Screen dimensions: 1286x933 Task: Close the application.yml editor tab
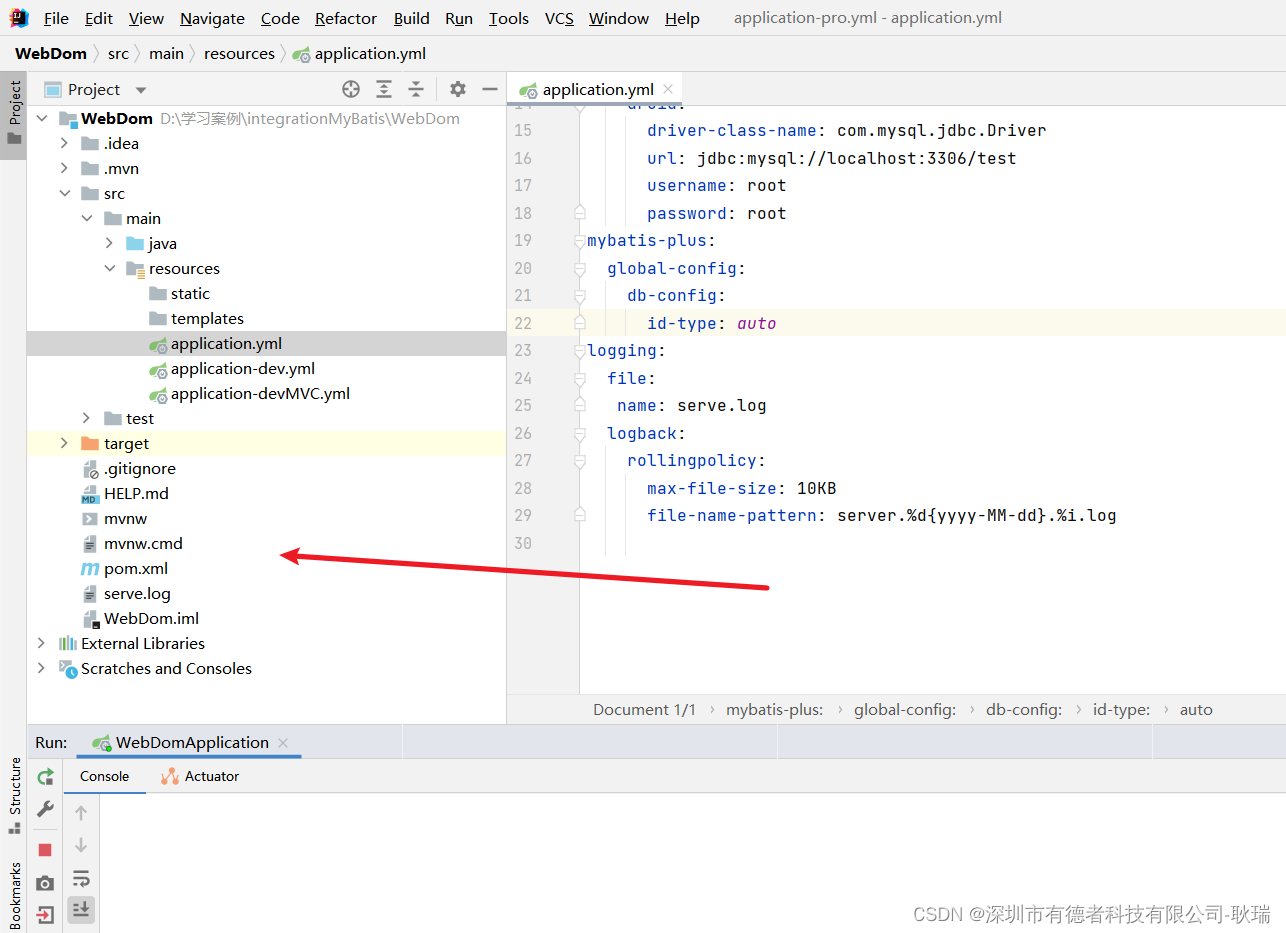(x=668, y=89)
